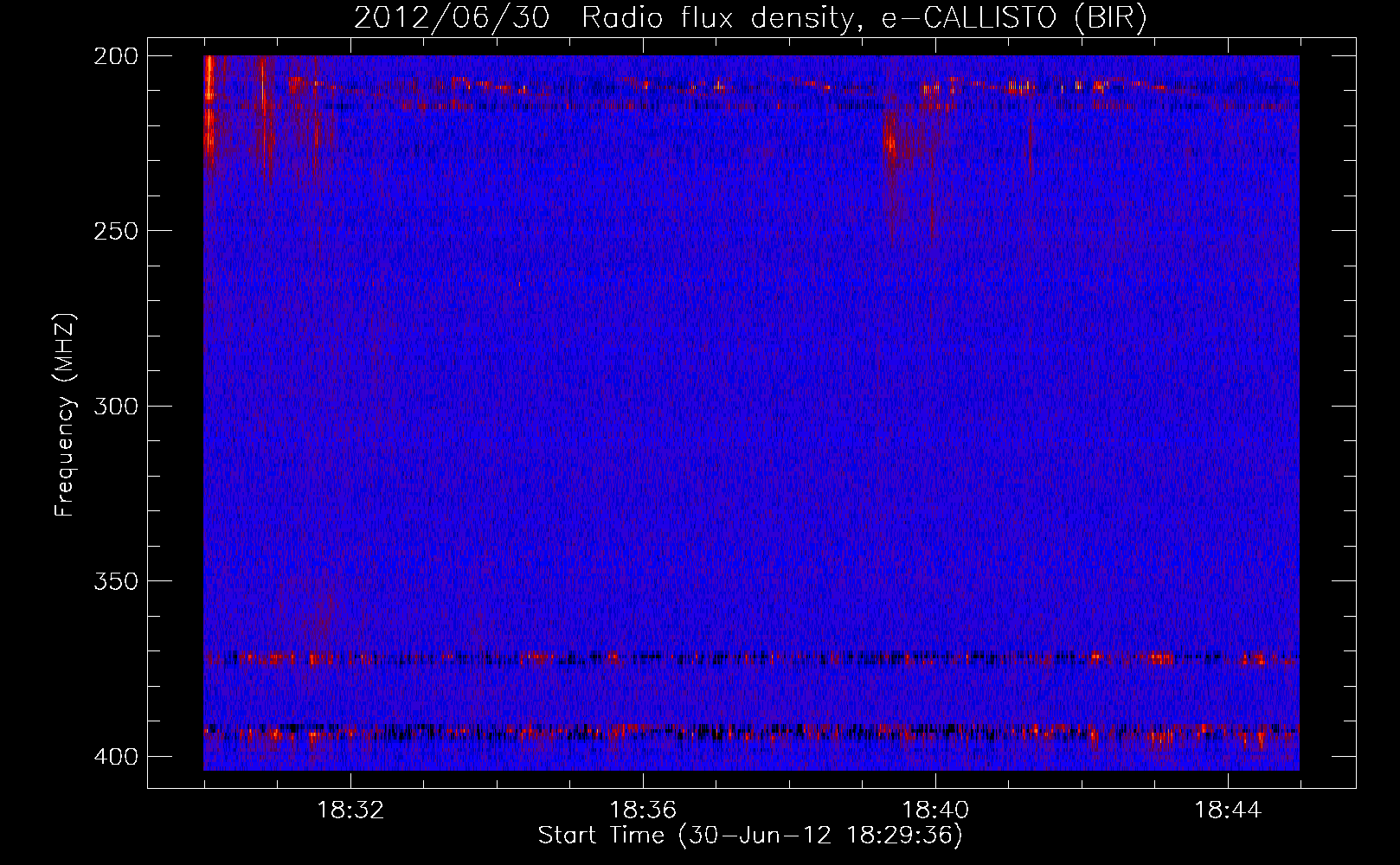Click the 400 frequency tick label
This screenshot has width=1400, height=865.
pos(116,757)
